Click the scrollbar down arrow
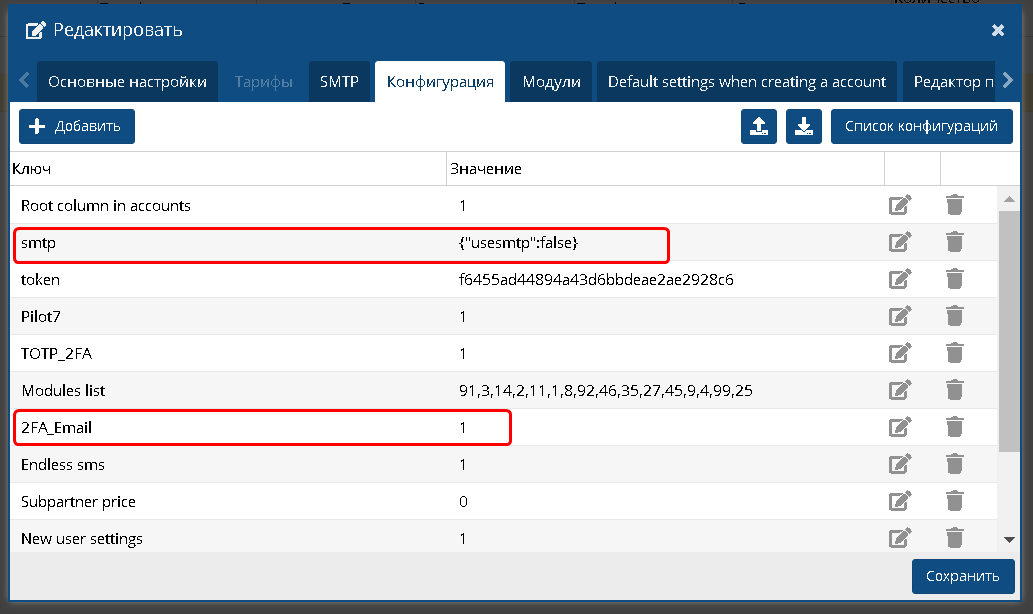This screenshot has width=1033, height=614. [1009, 539]
